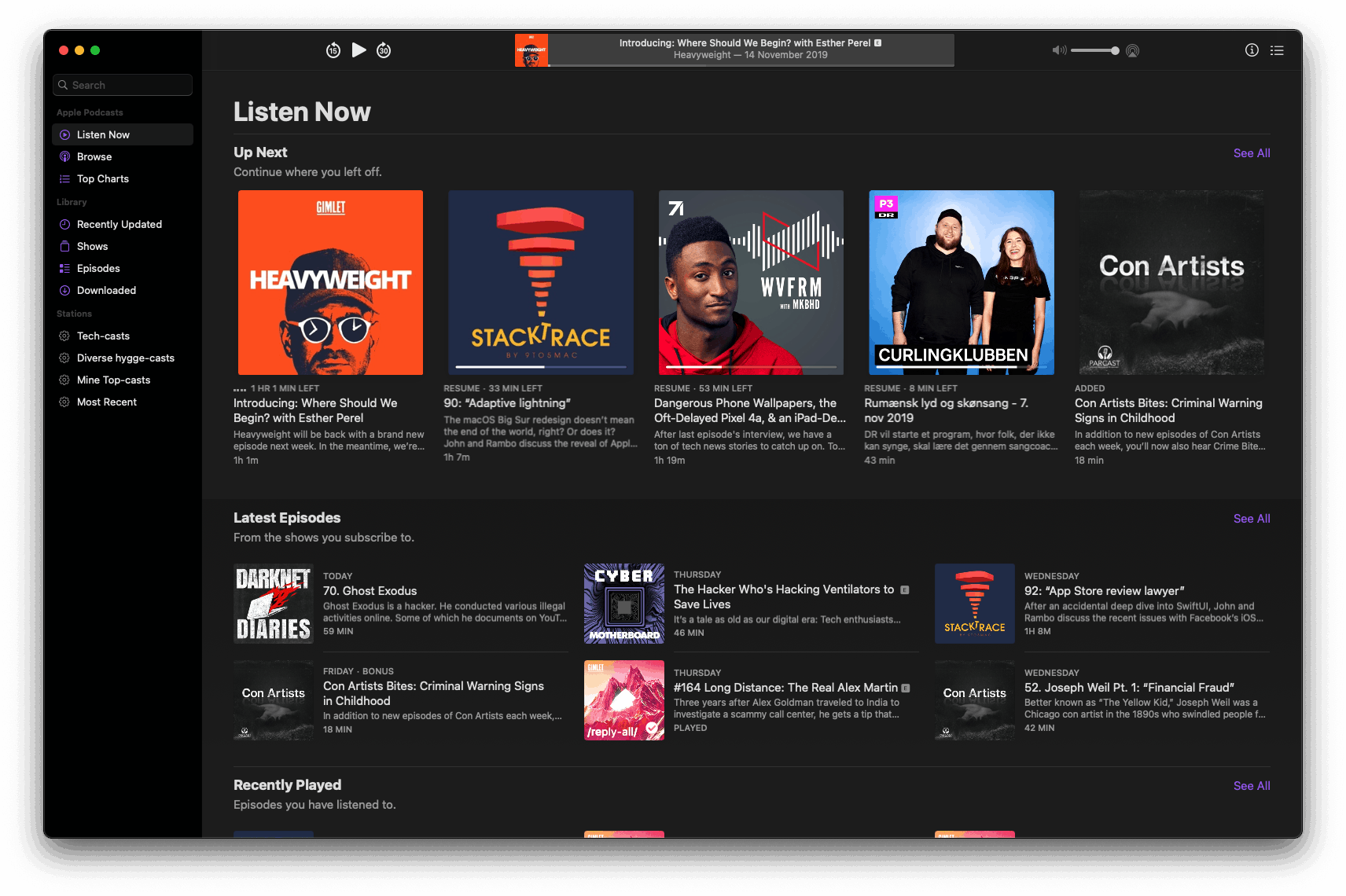Open the Heavyweight podcast artwork

tap(330, 282)
